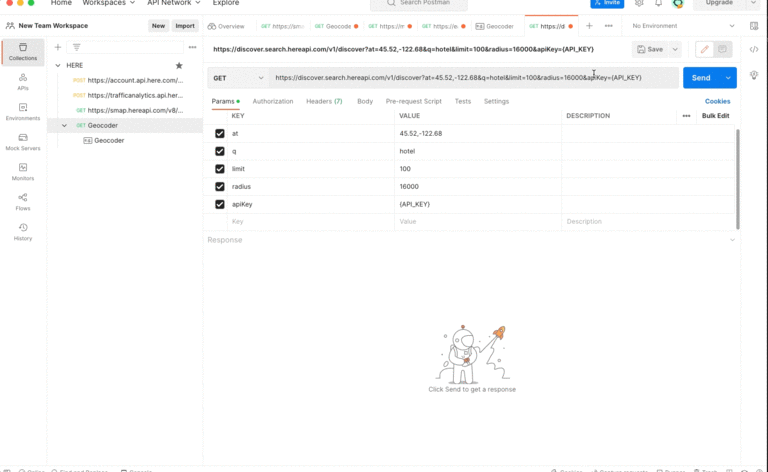This screenshot has width=768, height=472.
Task: Send the request
Action: coord(701,78)
